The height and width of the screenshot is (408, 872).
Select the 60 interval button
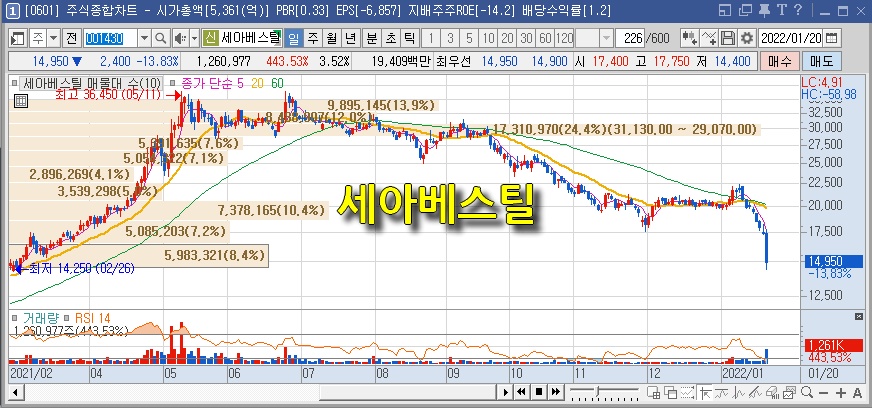546,38
